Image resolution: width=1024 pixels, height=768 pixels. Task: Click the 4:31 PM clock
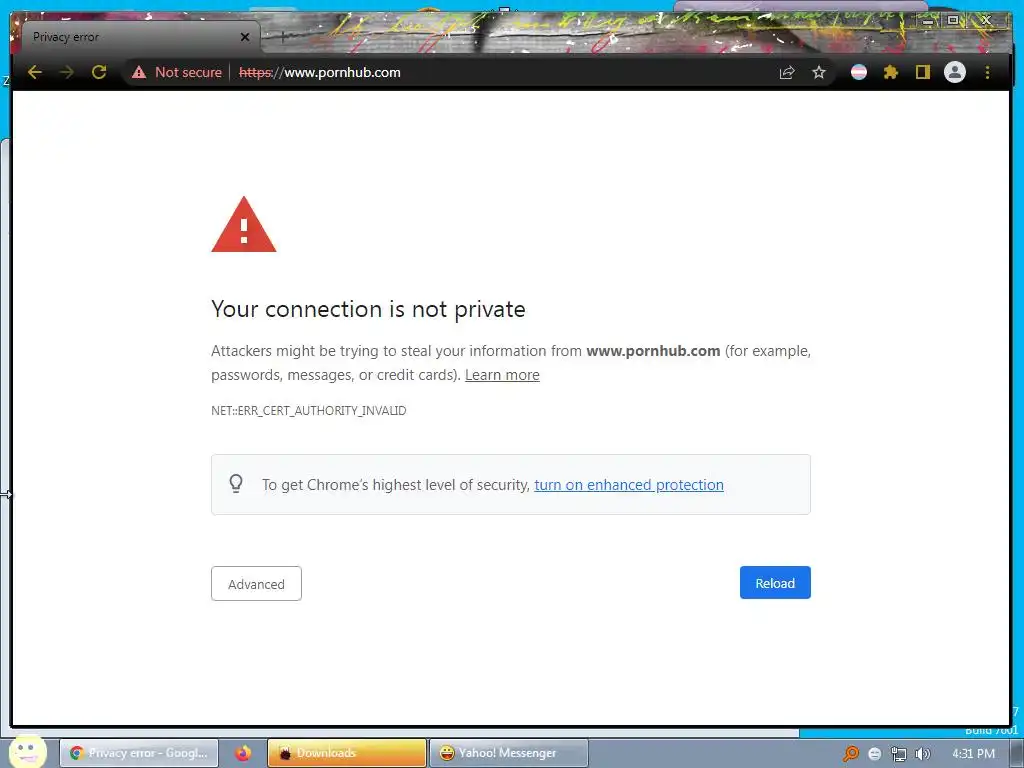pyautogui.click(x=973, y=754)
